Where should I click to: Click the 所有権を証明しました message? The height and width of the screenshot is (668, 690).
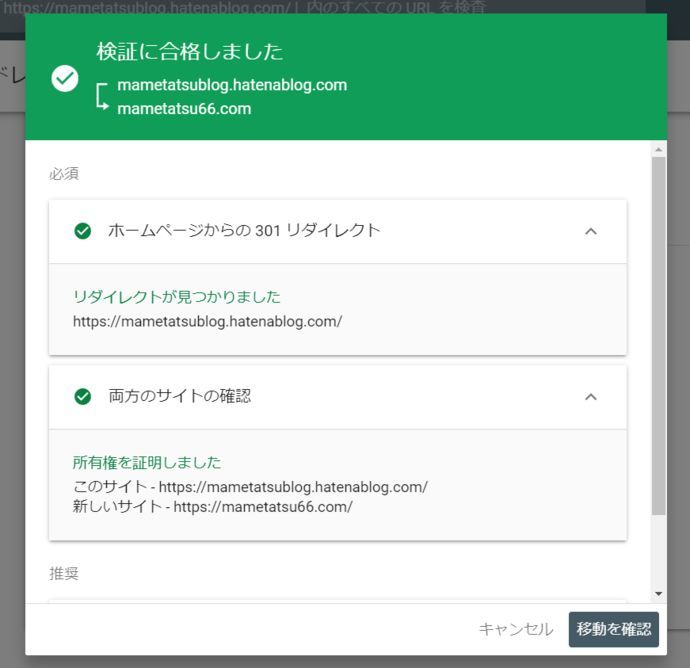click(147, 462)
